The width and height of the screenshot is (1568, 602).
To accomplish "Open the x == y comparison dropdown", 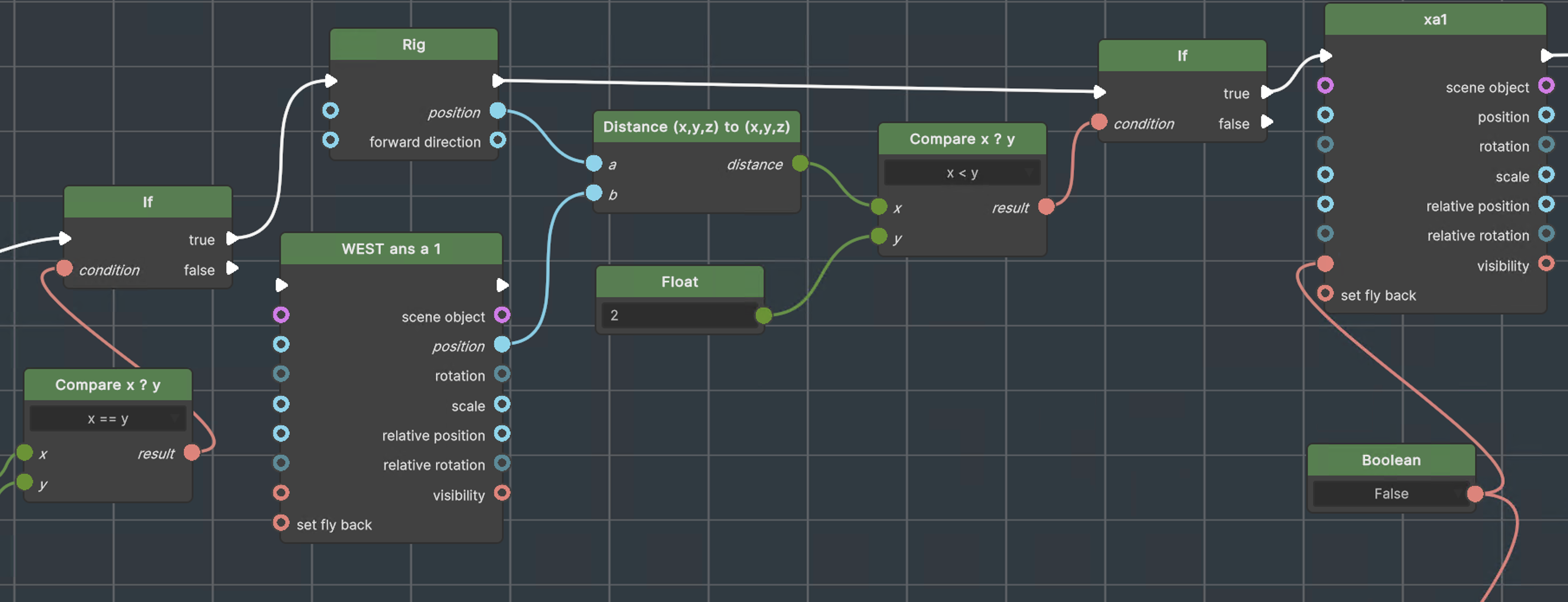I will 108,418.
